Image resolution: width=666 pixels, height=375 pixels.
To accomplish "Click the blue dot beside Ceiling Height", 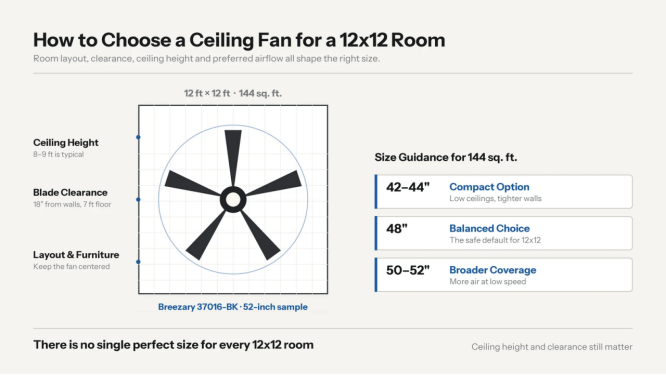I will (138, 137).
